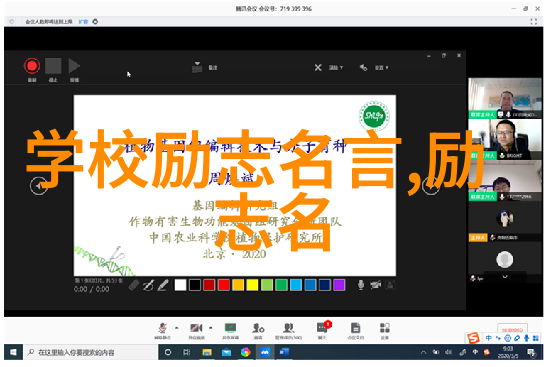
Task: Open the Clear dropdown with X icon
Action: [328, 67]
